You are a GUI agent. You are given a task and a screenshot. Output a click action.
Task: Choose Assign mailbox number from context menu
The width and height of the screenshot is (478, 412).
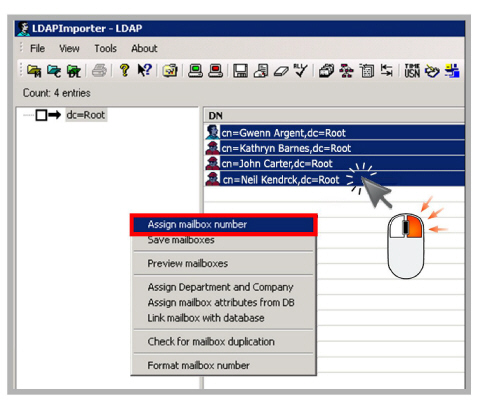click(223, 225)
